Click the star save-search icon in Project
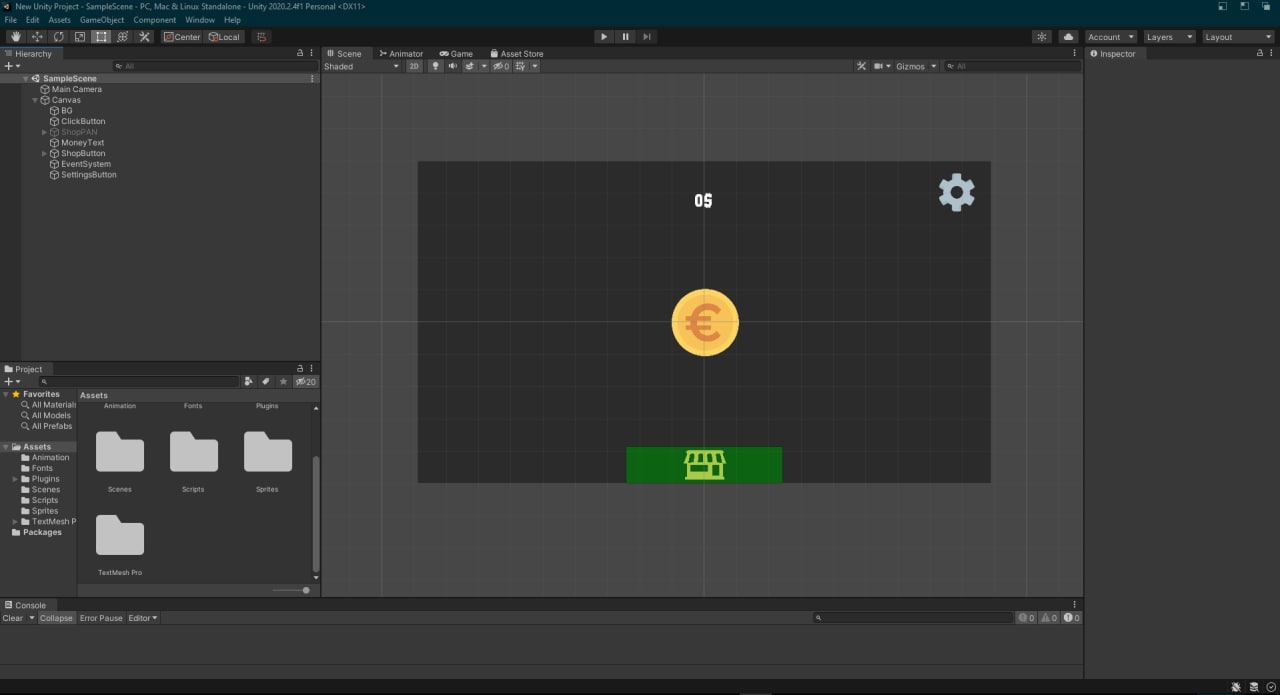The width and height of the screenshot is (1280, 695). click(283, 381)
